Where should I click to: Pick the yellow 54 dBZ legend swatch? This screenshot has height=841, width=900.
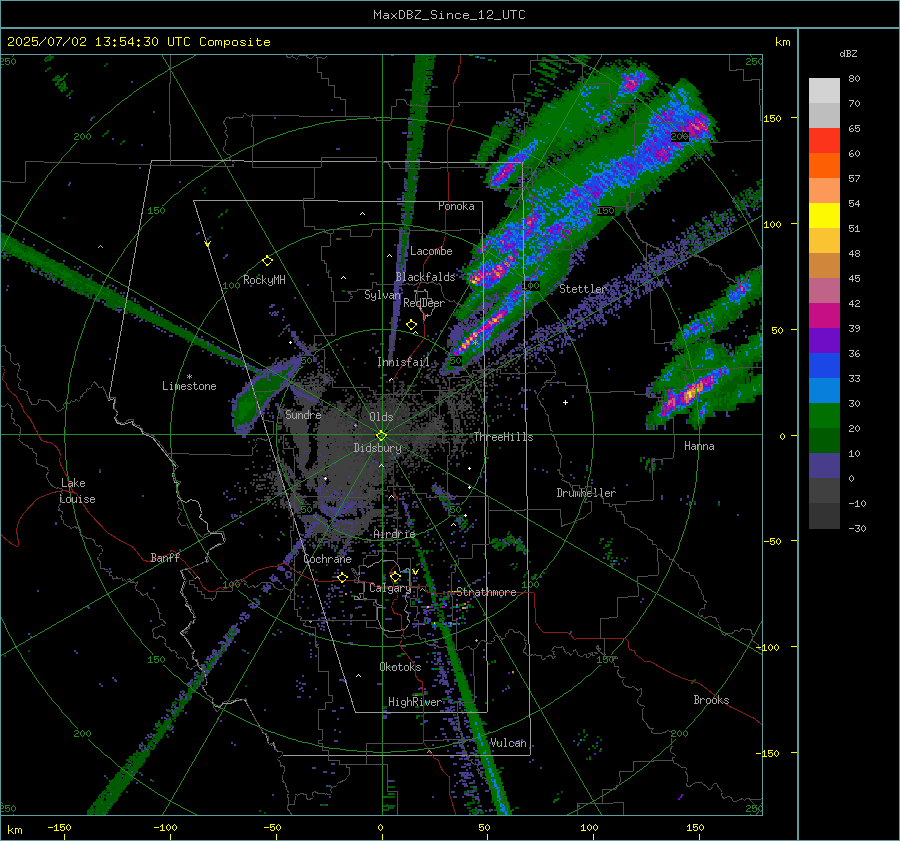coord(824,215)
